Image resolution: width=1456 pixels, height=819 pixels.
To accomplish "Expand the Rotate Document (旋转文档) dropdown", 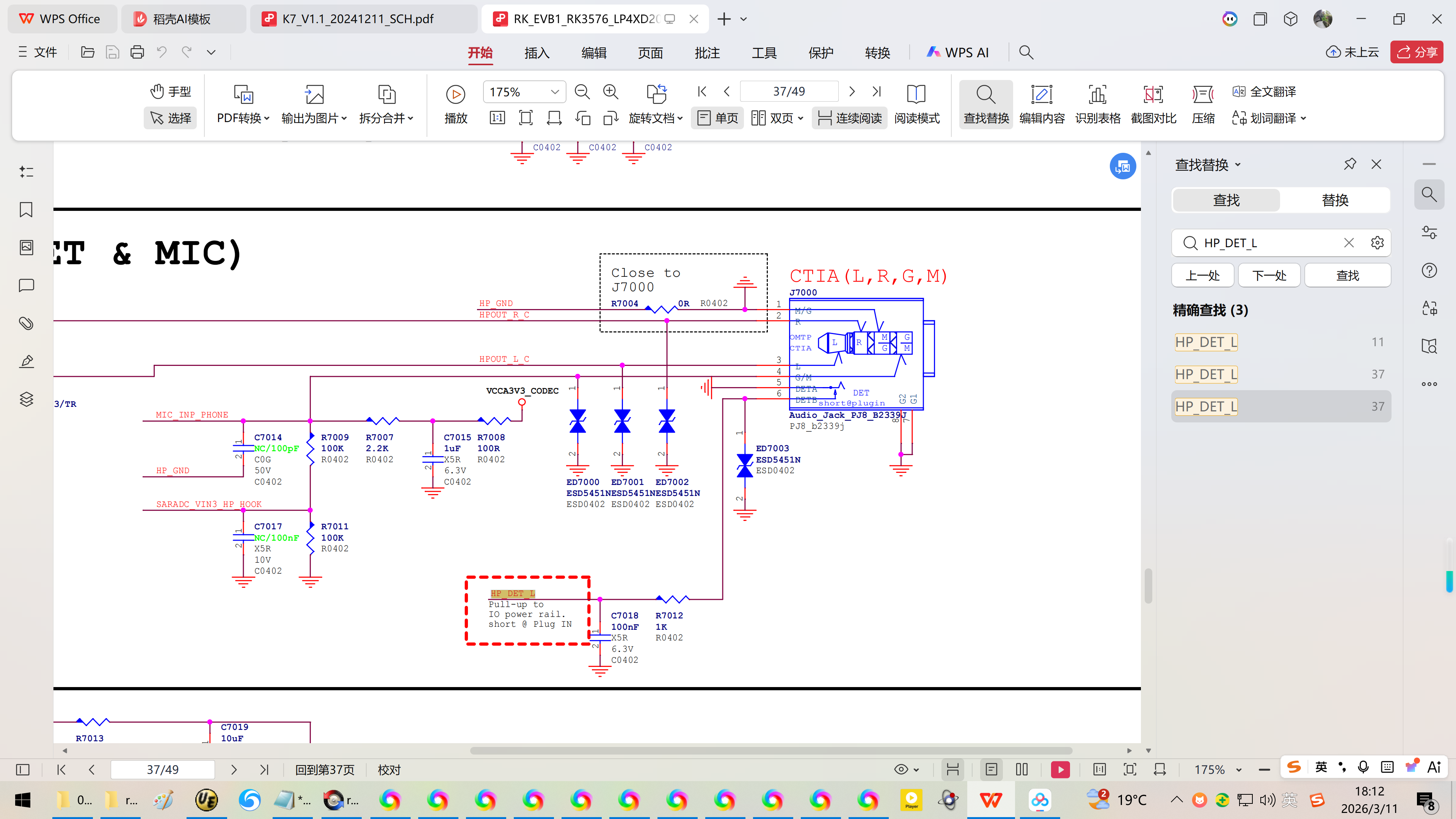I will tap(656, 118).
